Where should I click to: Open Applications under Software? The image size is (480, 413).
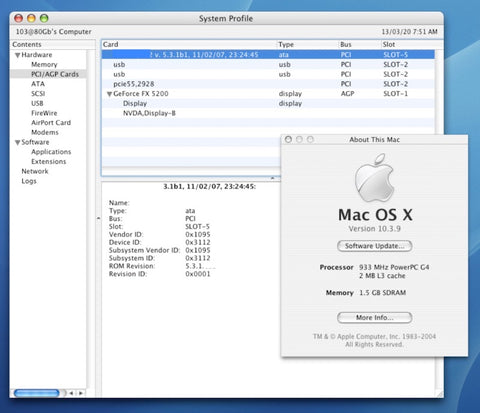(51, 152)
